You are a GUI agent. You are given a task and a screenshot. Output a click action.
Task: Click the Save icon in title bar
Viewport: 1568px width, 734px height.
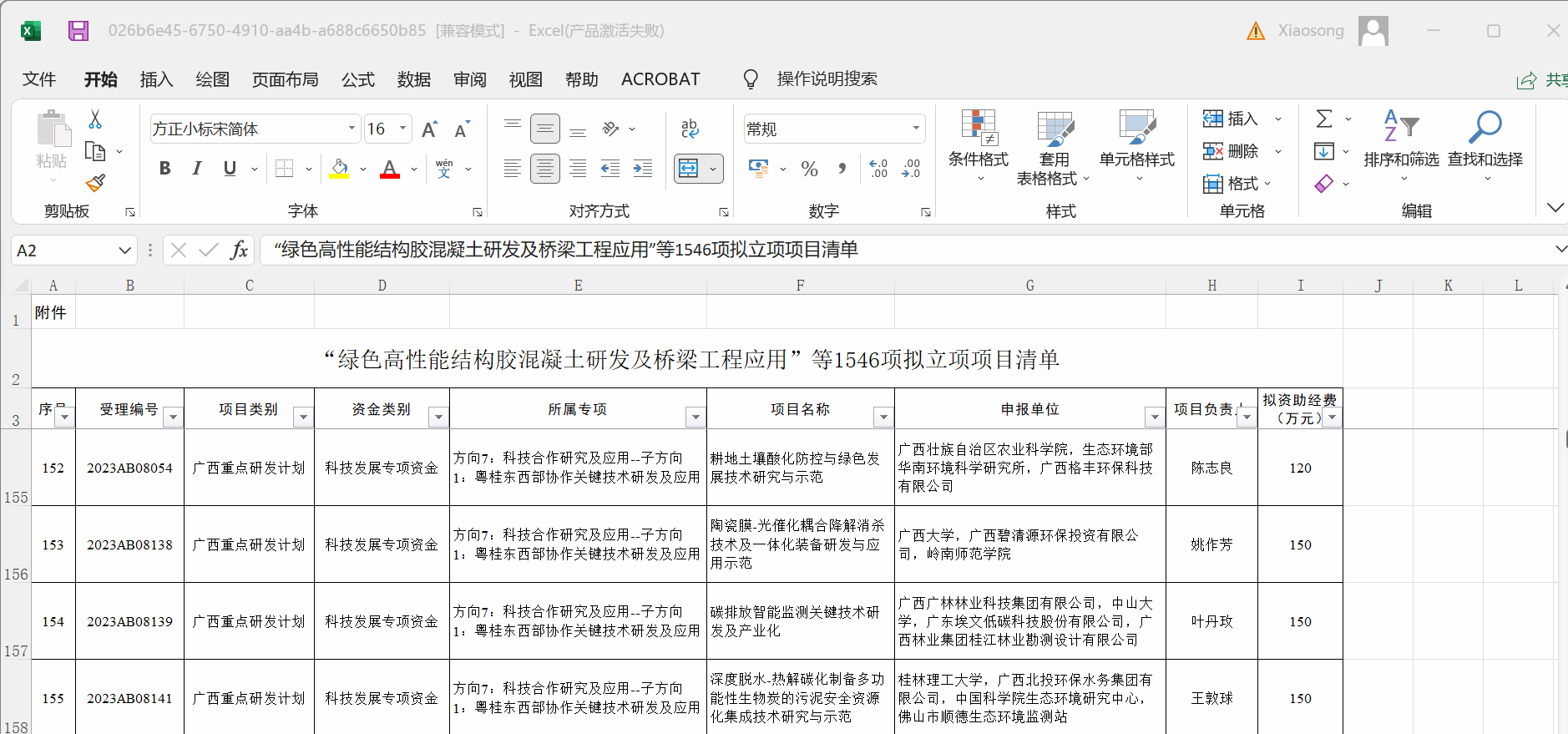pyautogui.click(x=78, y=31)
